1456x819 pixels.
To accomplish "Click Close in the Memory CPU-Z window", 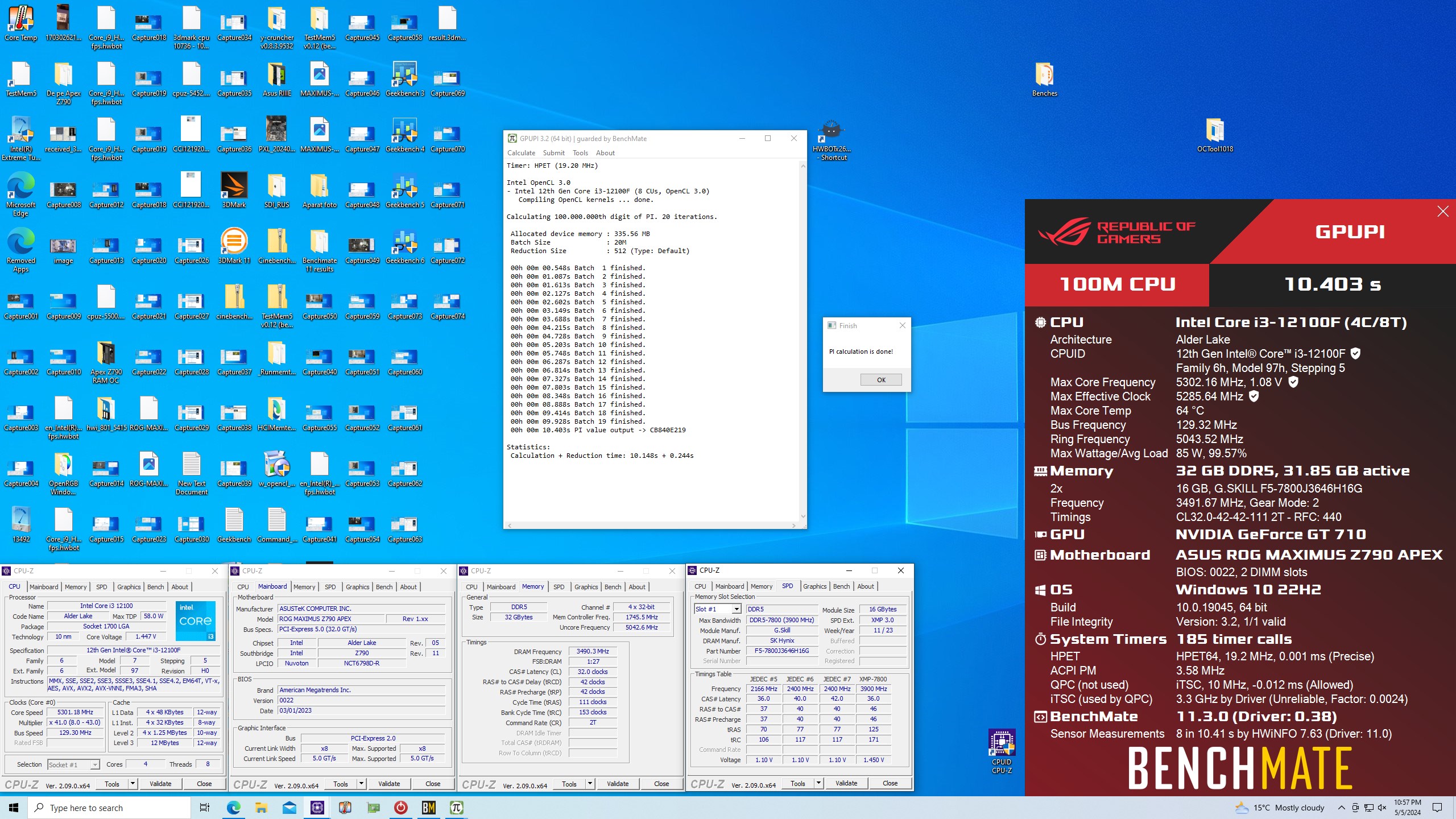I will pyautogui.click(x=661, y=784).
